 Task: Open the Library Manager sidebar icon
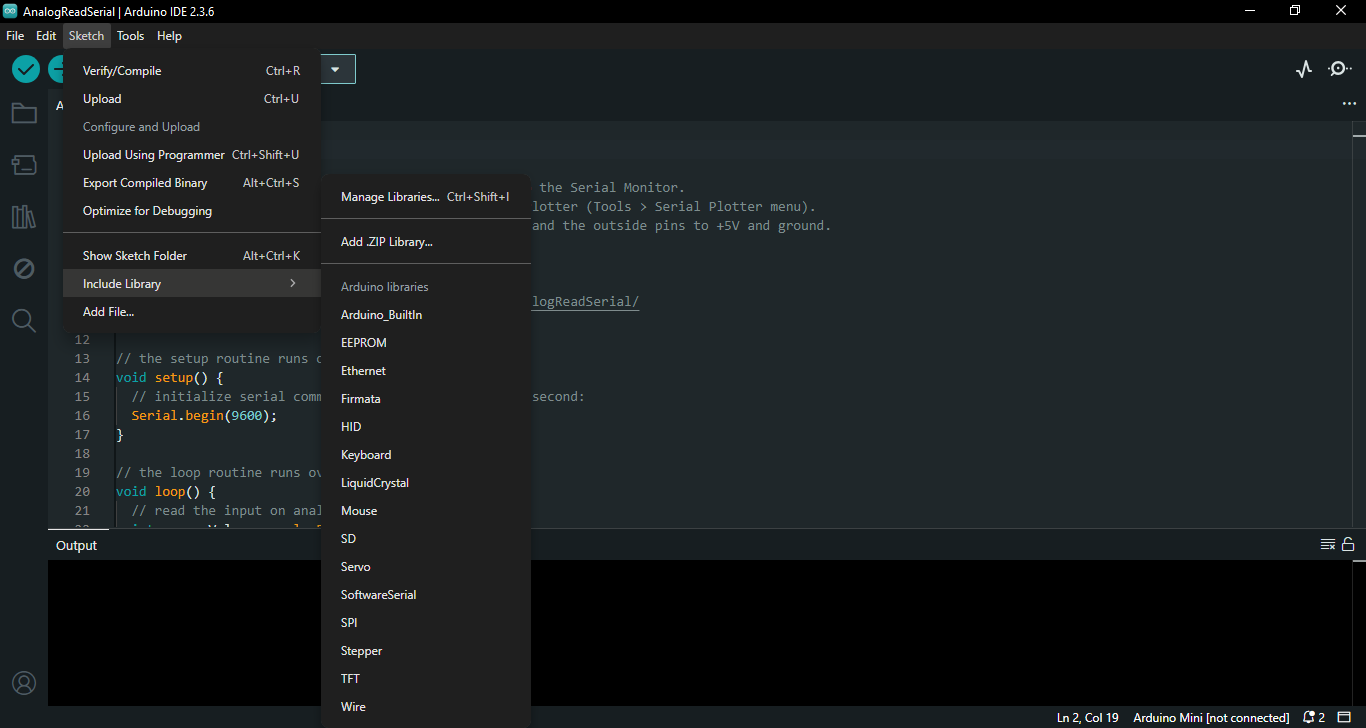click(x=24, y=217)
